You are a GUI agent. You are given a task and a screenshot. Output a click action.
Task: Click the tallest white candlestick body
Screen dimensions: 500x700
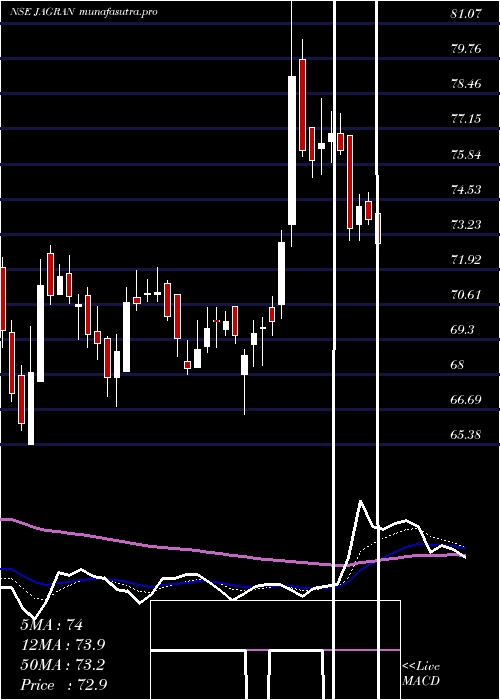[x=292, y=150]
